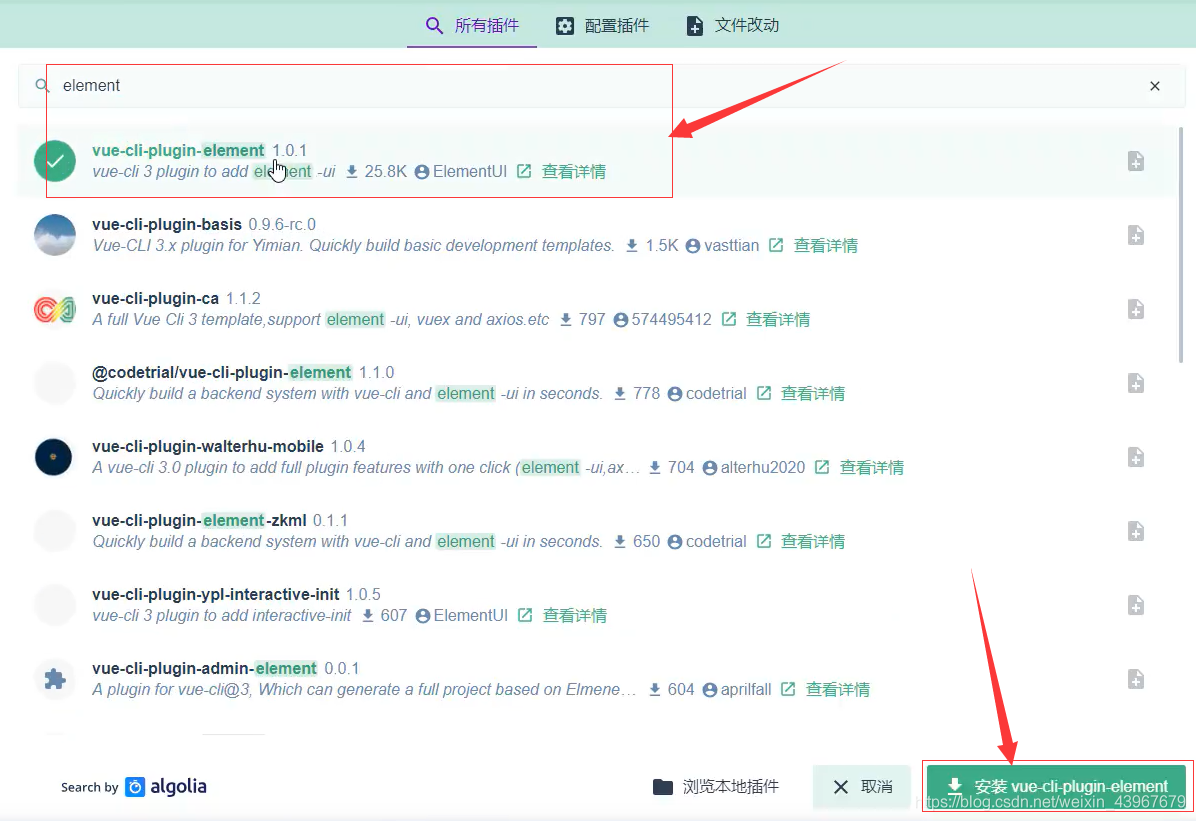1196x821 pixels.
Task: Open 查看详情 for vue-cli-plugin-ypl-interactive-init
Action: [x=574, y=616]
